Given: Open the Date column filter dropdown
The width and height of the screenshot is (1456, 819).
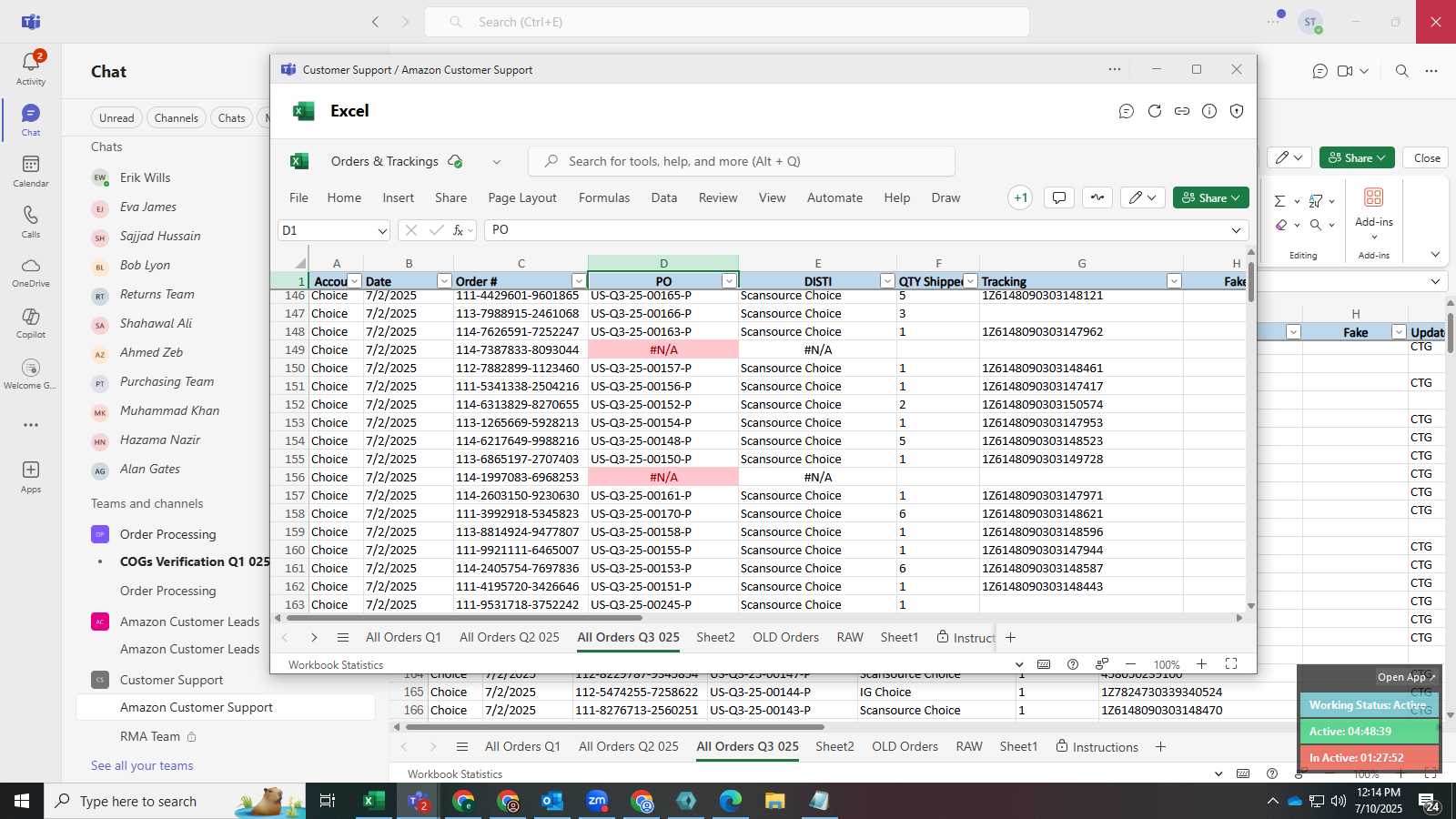Looking at the screenshot, I should [x=443, y=281].
